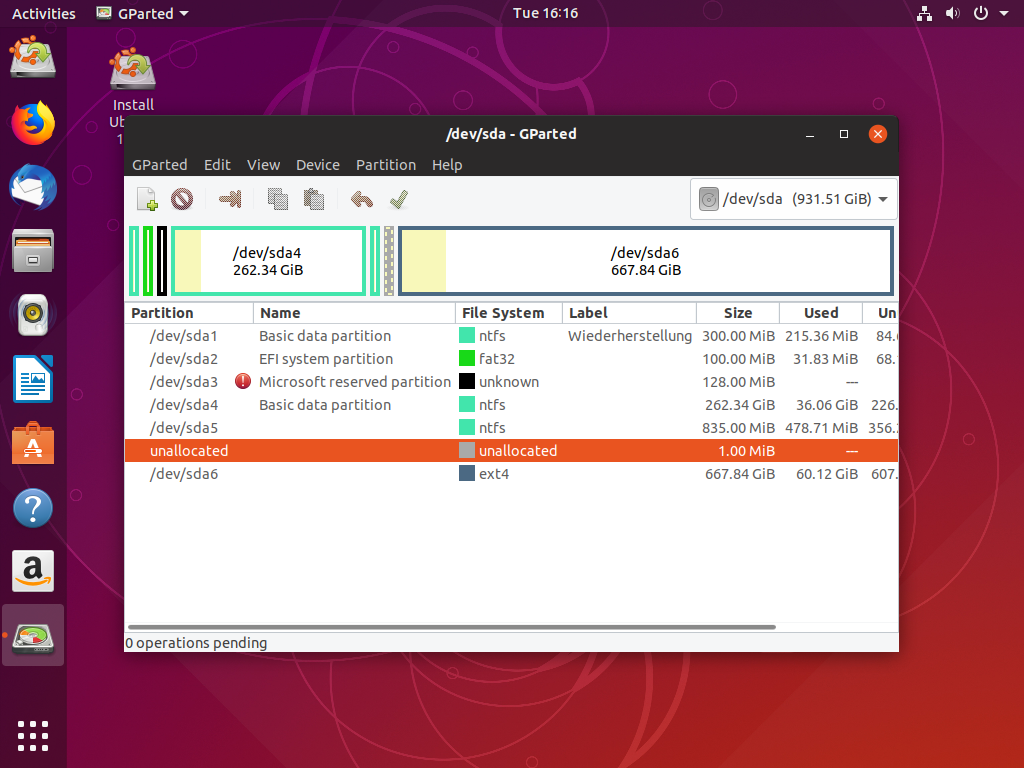Launch Firefox from the dock
Image resolution: width=1024 pixels, height=768 pixels.
point(33,123)
